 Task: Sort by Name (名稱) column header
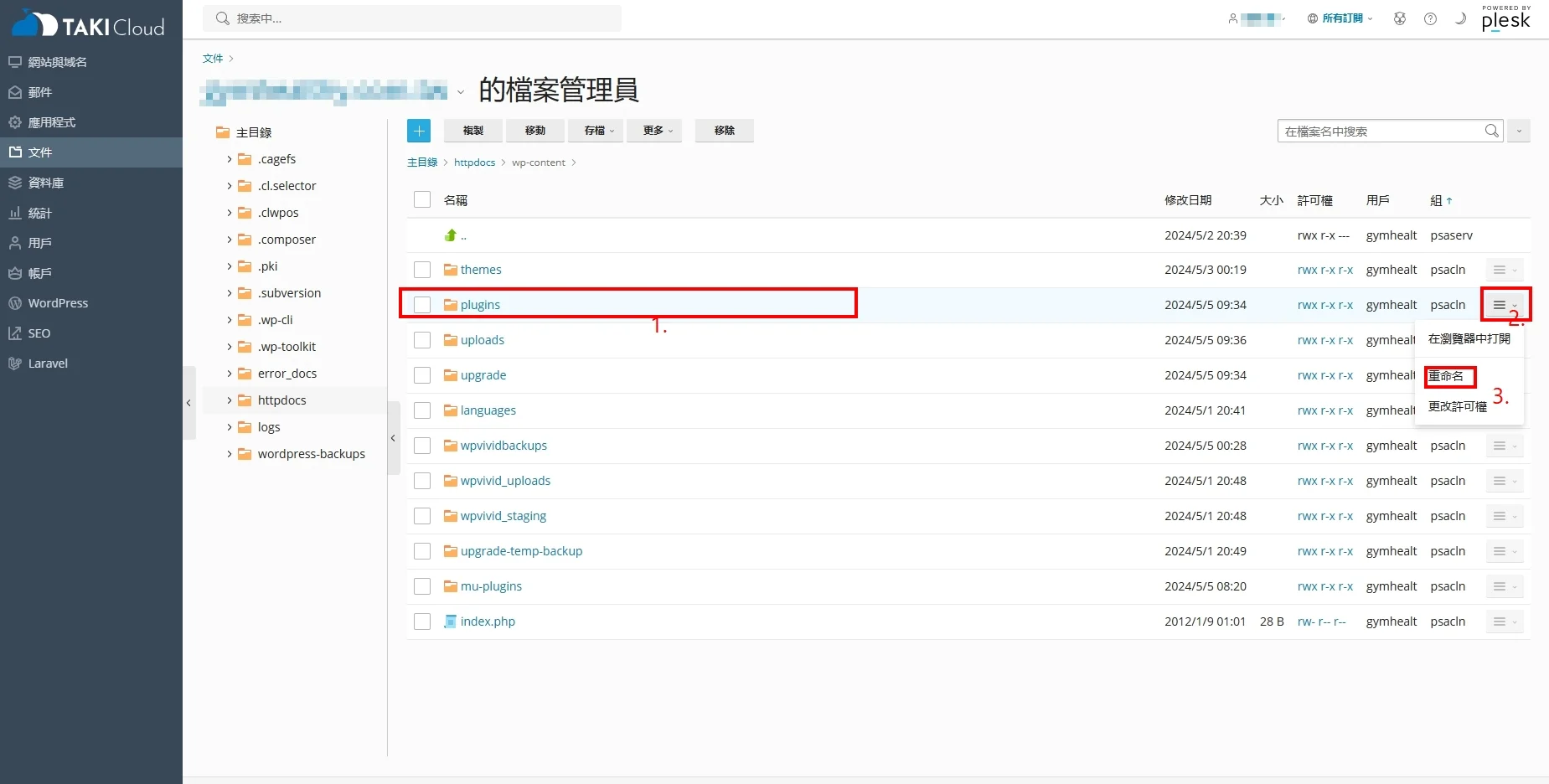pyautogui.click(x=456, y=200)
